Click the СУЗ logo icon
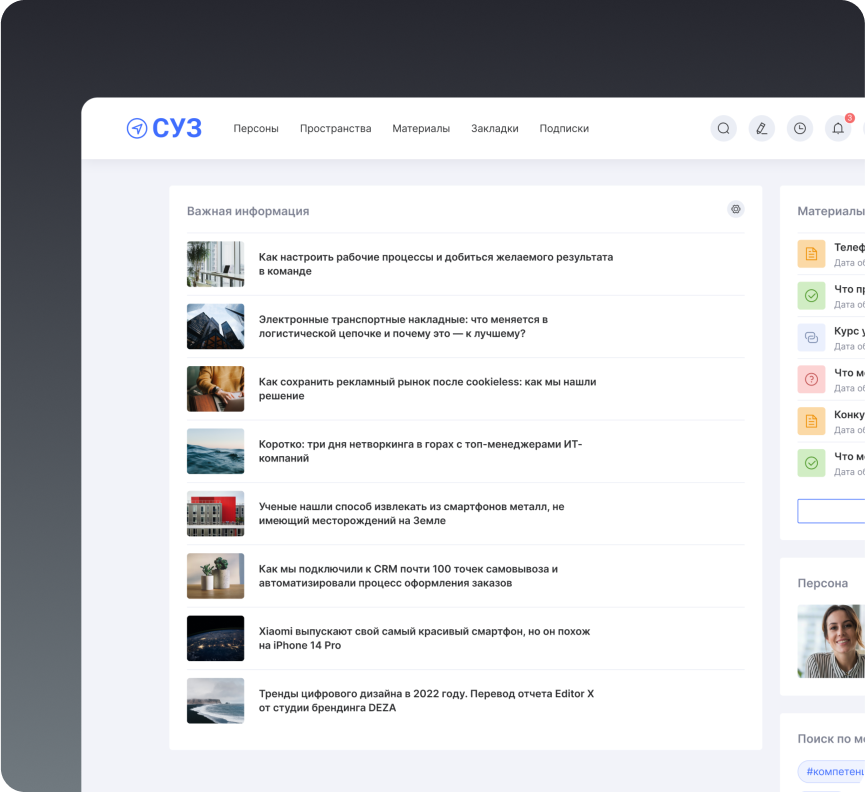865x792 pixels. [137, 128]
